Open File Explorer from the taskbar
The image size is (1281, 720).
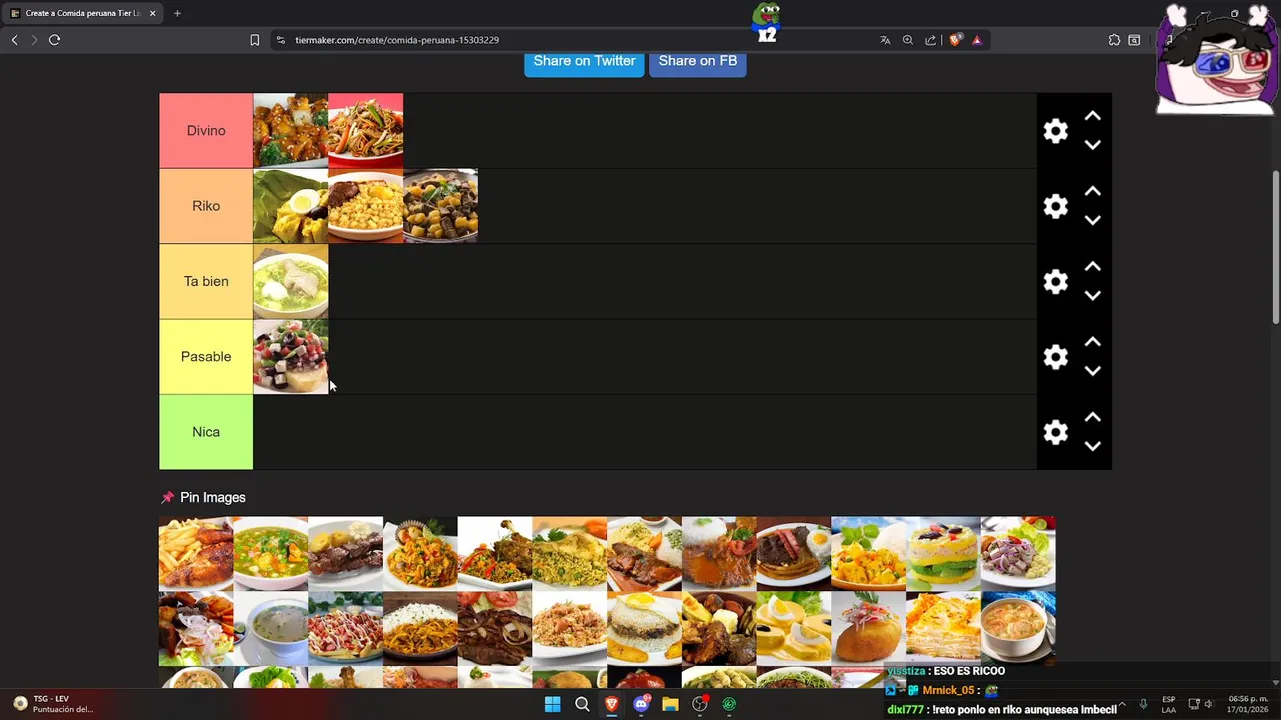coord(670,704)
